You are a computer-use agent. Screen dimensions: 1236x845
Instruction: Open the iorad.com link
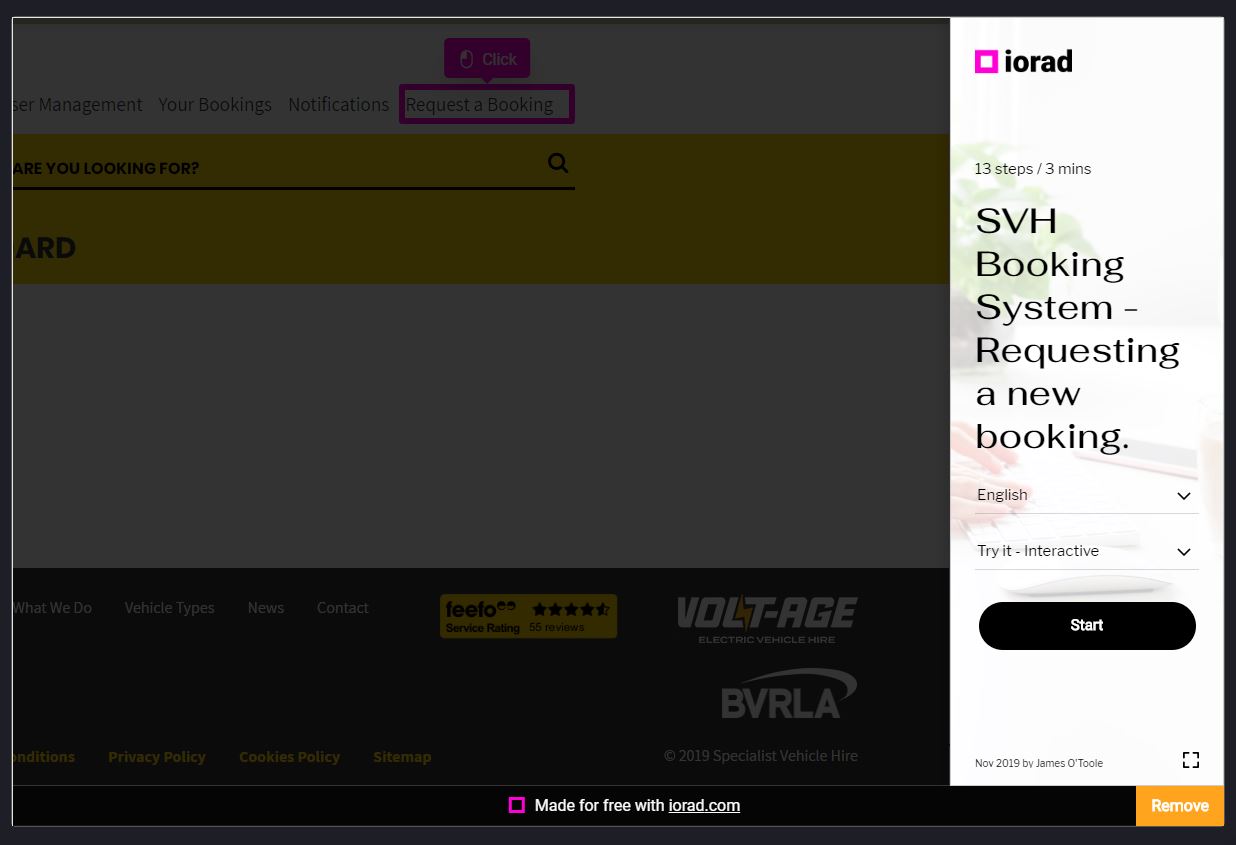(704, 805)
